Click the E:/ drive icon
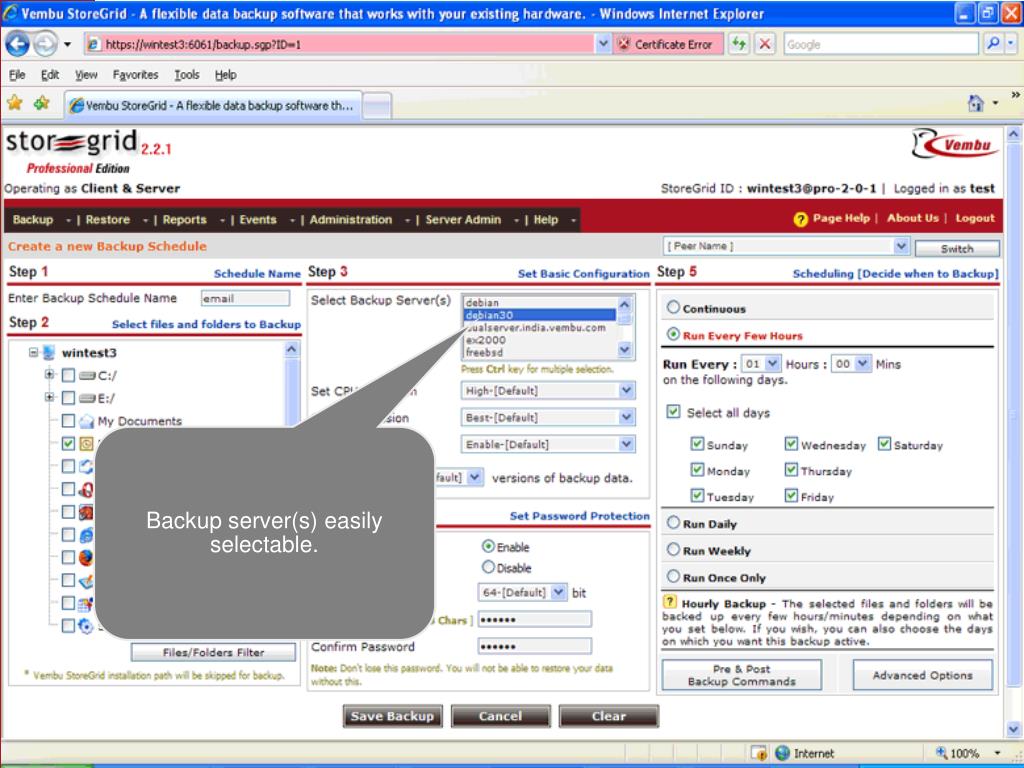This screenshot has width=1024, height=768. pos(88,398)
